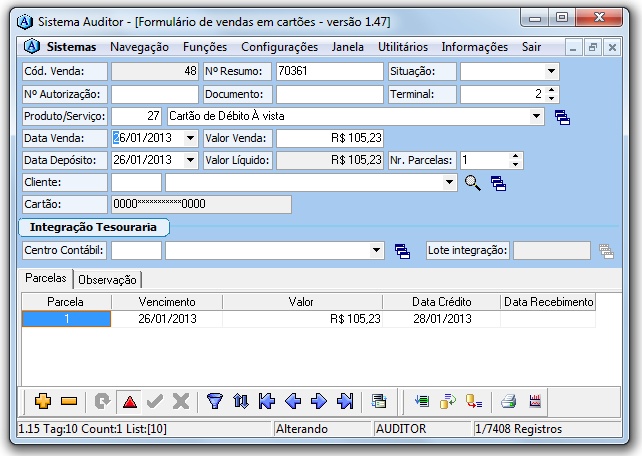Click the Sair menu item
The image size is (642, 456).
pyautogui.click(x=531, y=47)
